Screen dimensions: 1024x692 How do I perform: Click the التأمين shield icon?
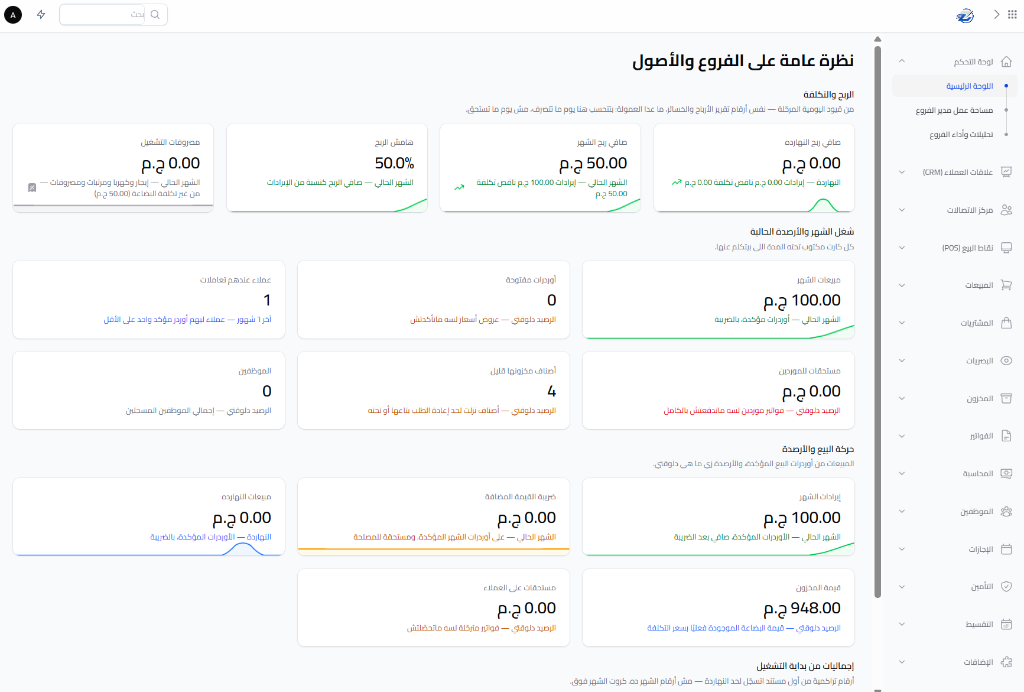coord(1006,586)
